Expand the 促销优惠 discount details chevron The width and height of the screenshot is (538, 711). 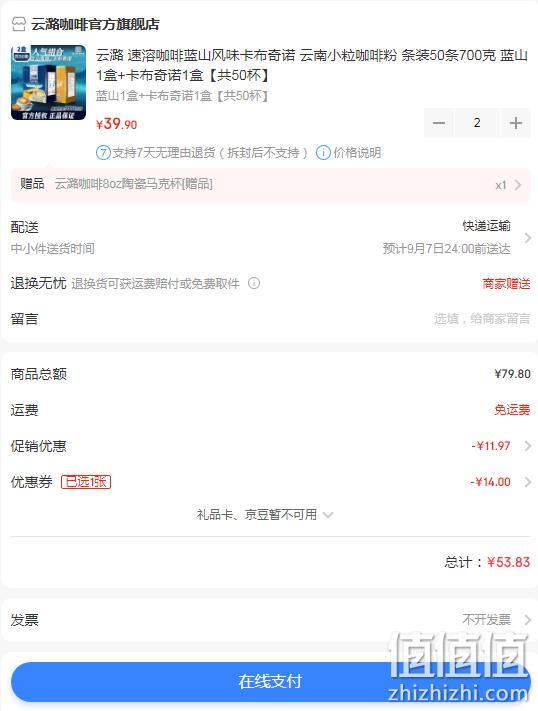pyautogui.click(x=528, y=446)
